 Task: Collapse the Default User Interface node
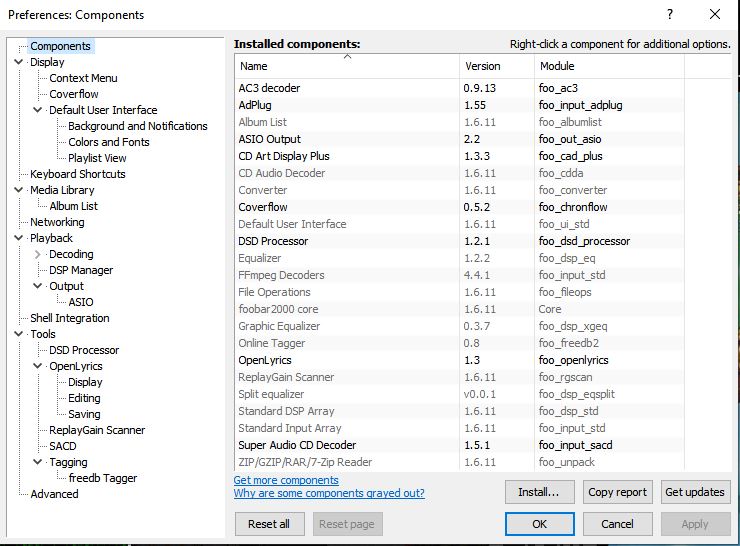(38, 110)
